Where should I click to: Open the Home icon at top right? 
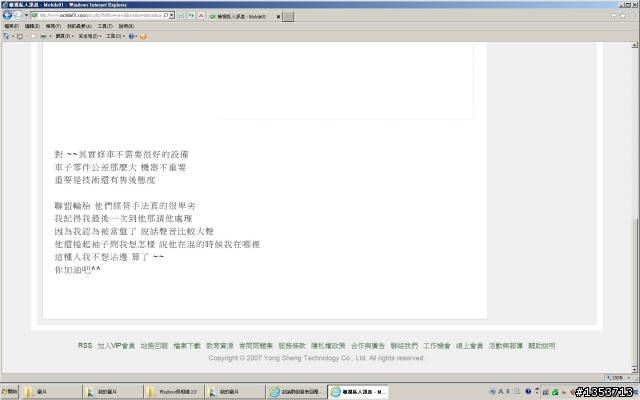(613, 16)
